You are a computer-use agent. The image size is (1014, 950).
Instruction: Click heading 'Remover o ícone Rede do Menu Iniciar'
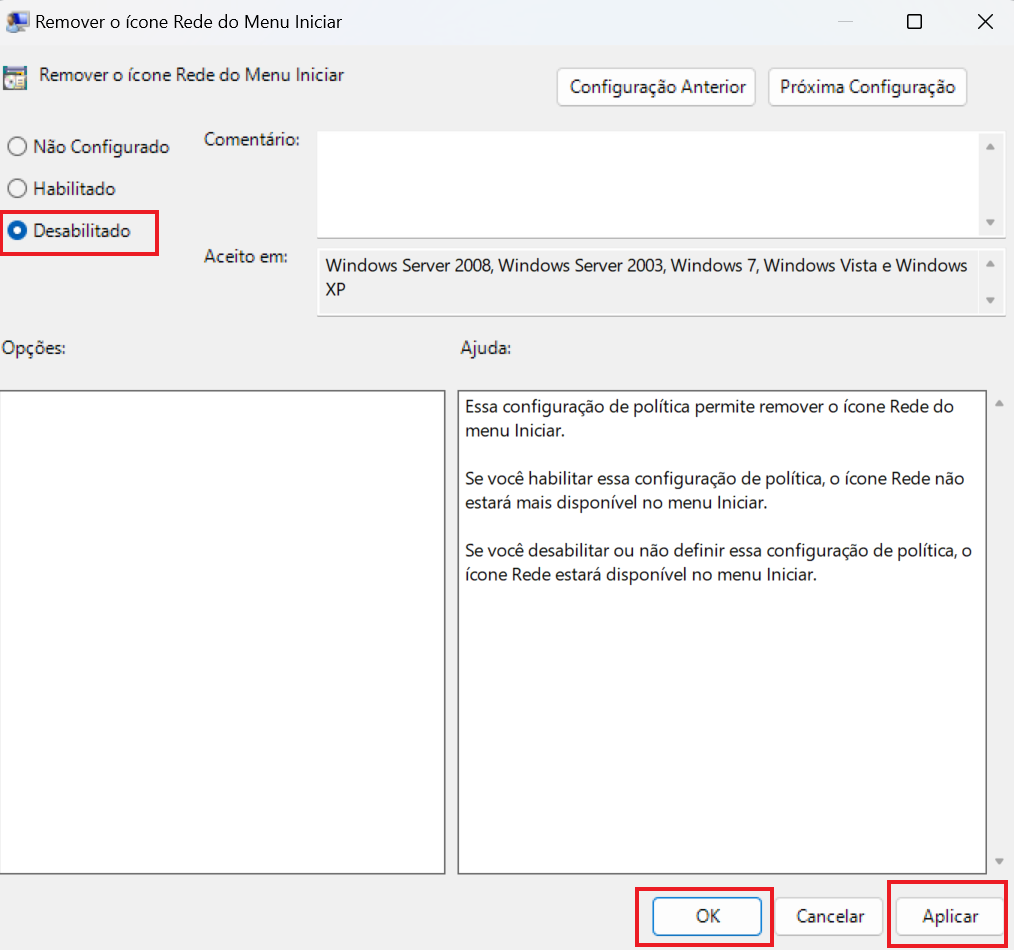coord(191,75)
